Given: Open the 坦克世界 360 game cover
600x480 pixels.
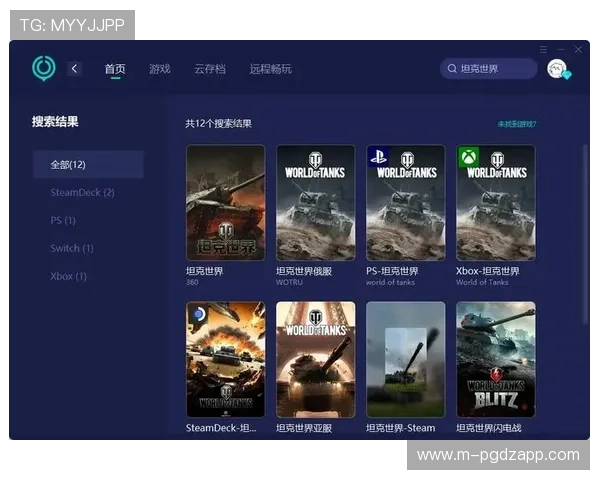Looking at the screenshot, I should click(225, 202).
